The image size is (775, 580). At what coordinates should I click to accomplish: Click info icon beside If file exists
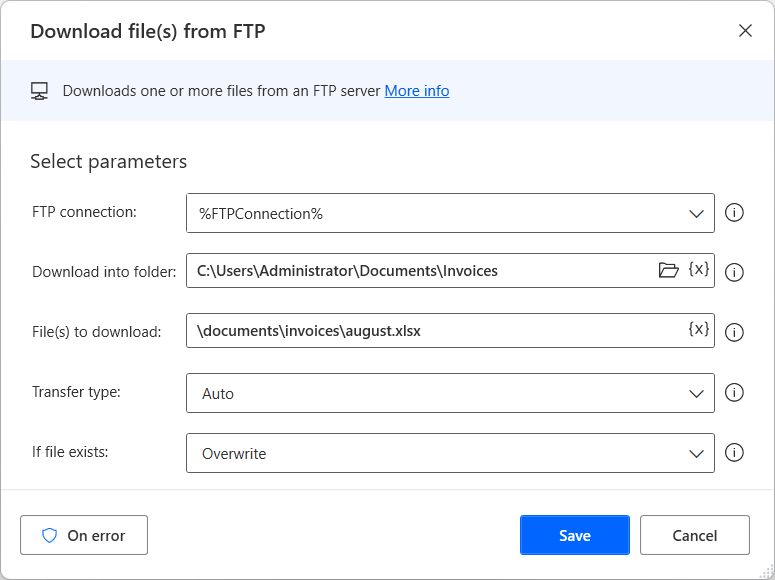pyautogui.click(x=734, y=453)
